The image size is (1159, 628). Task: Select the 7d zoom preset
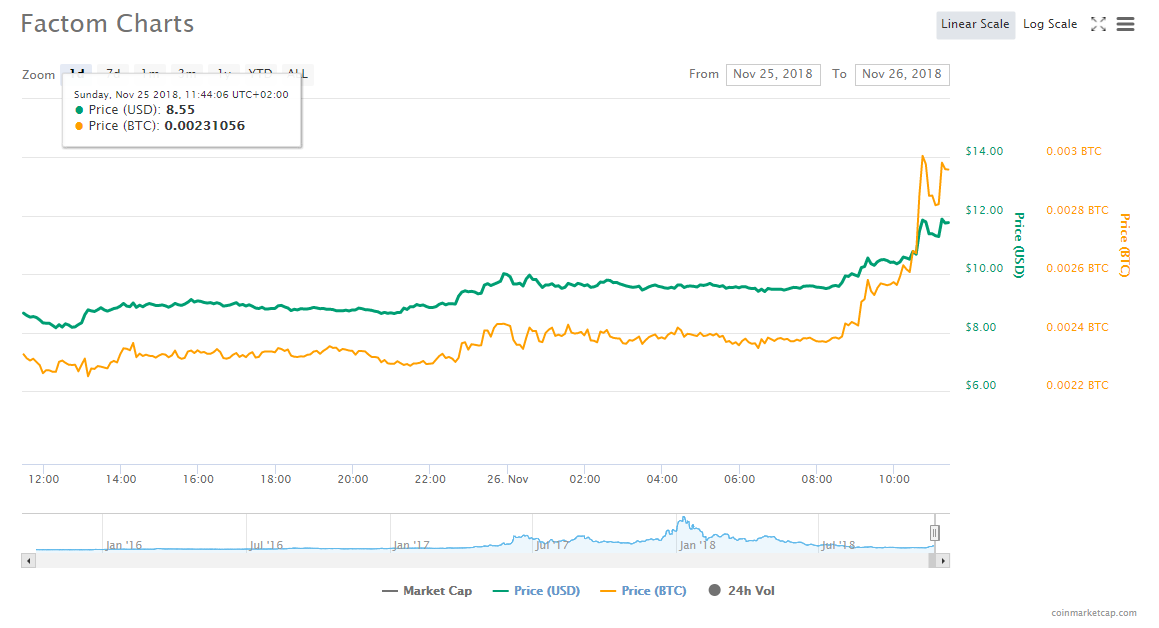(113, 74)
